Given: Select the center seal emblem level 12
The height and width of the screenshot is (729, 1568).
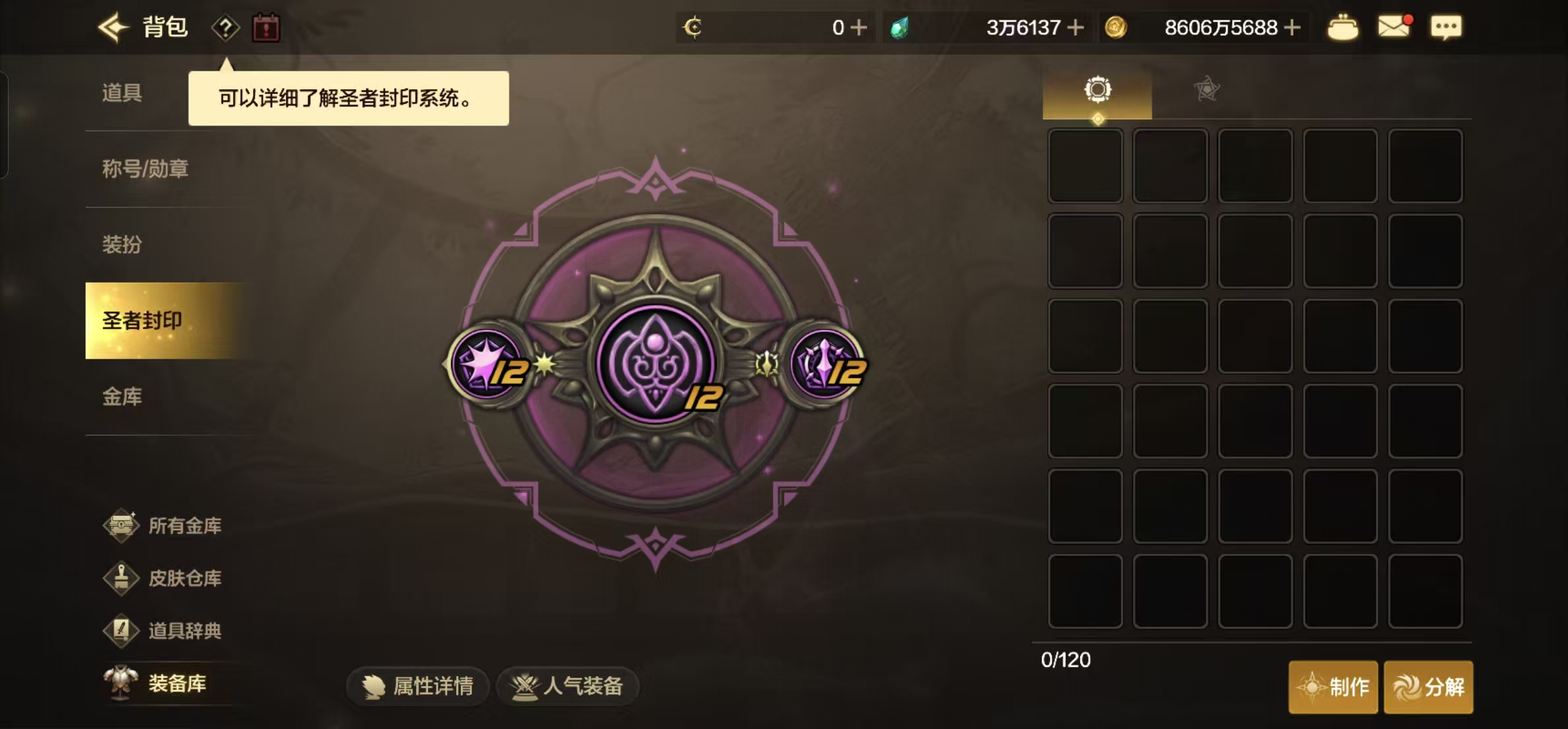Looking at the screenshot, I should [x=656, y=364].
